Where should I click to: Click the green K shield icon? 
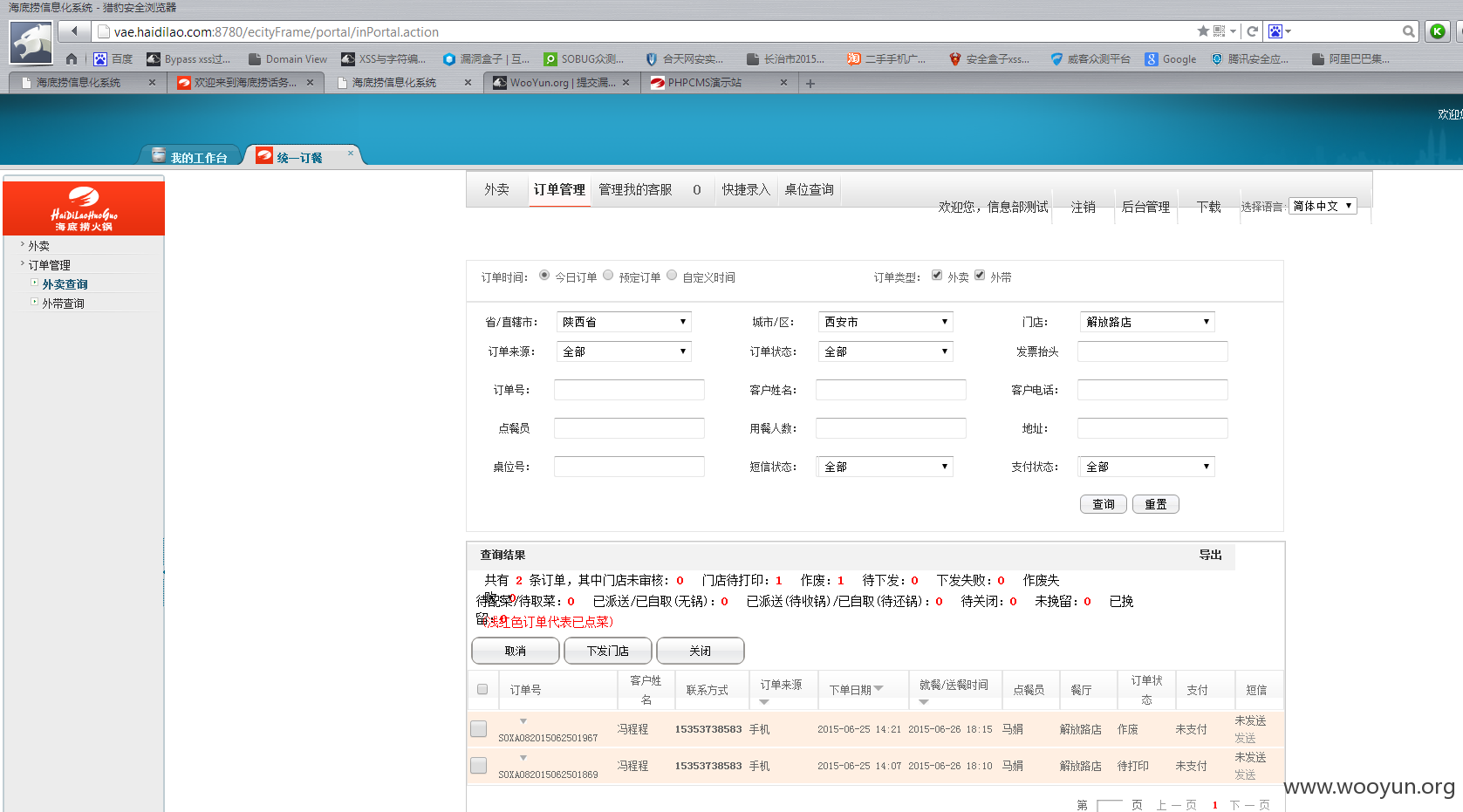(1438, 31)
